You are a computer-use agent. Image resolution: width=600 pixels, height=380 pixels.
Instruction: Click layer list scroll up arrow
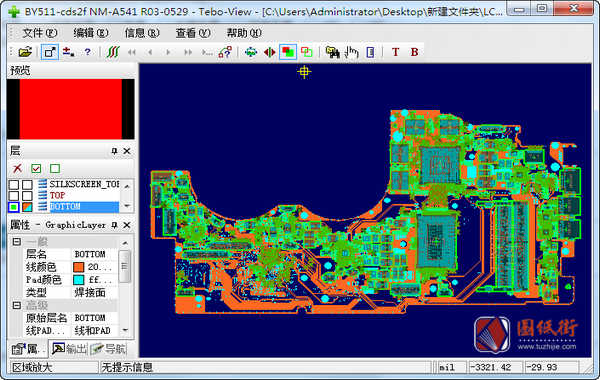click(127, 186)
